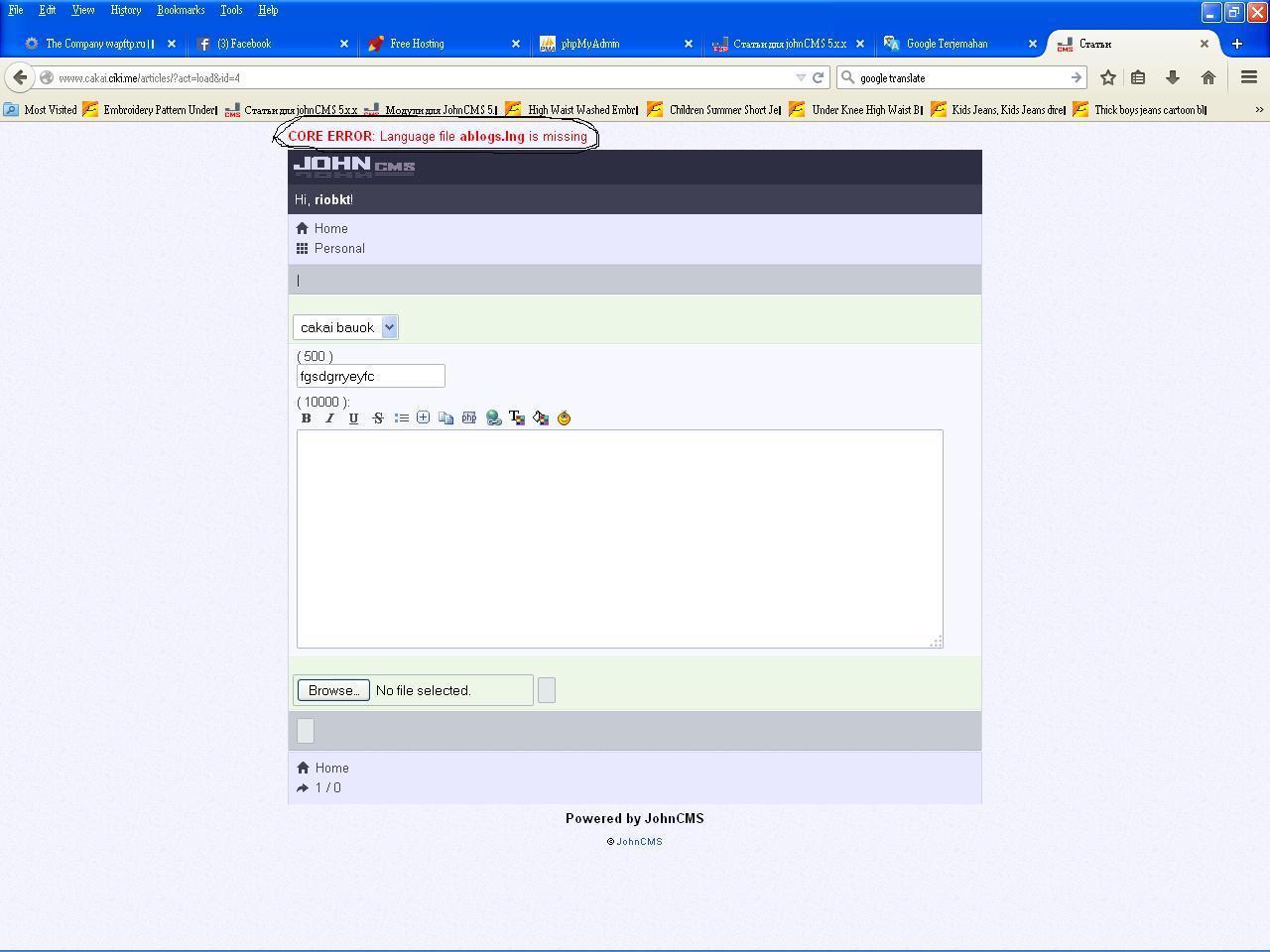Click the title field containing 'fgsdgrryeyfc'

pyautogui.click(x=370, y=376)
